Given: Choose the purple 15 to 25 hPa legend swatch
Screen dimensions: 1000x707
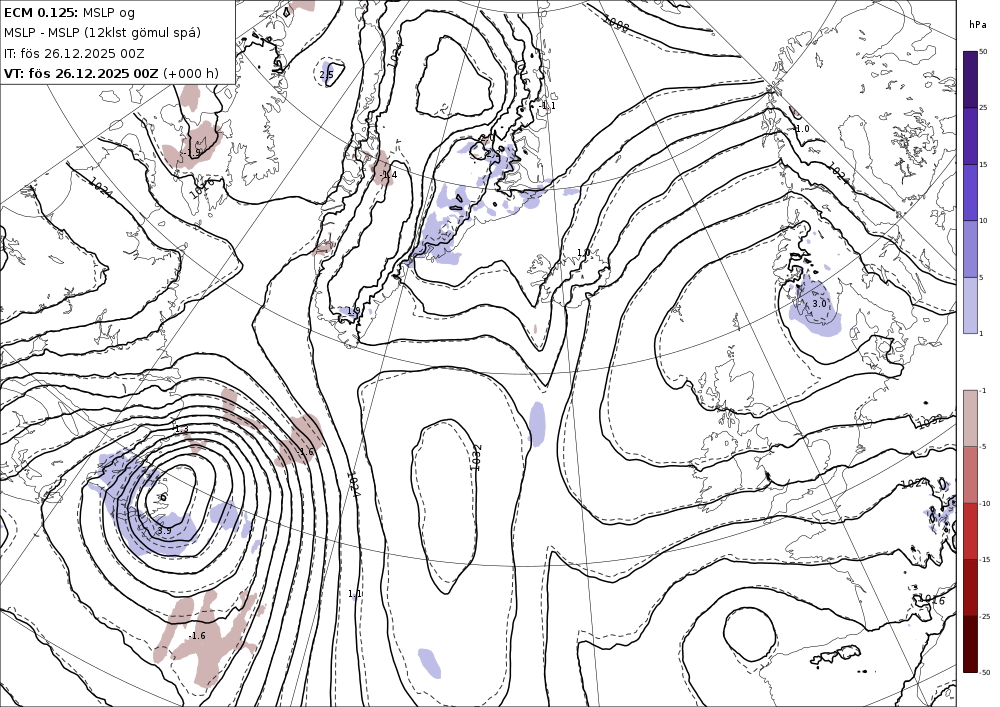Looking at the screenshot, I should (x=970, y=136).
